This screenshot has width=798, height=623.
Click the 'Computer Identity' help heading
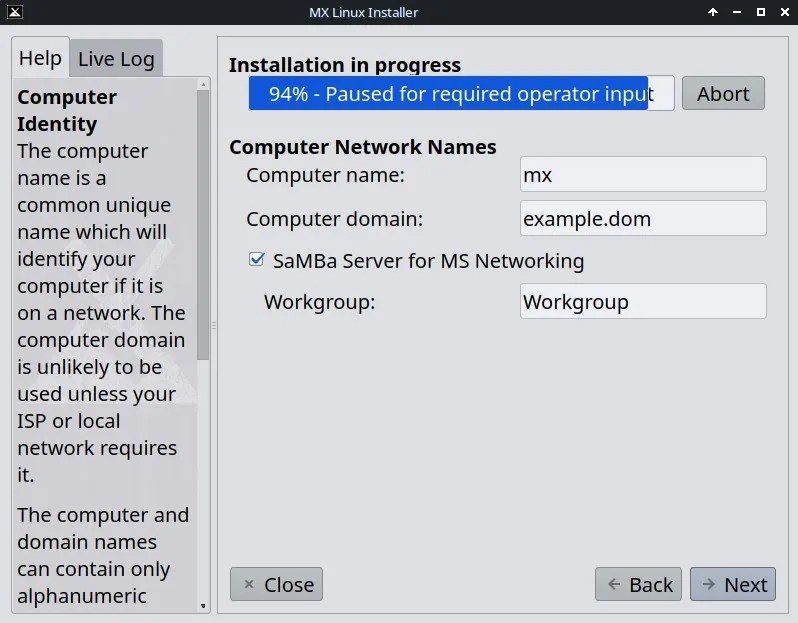tap(67, 110)
